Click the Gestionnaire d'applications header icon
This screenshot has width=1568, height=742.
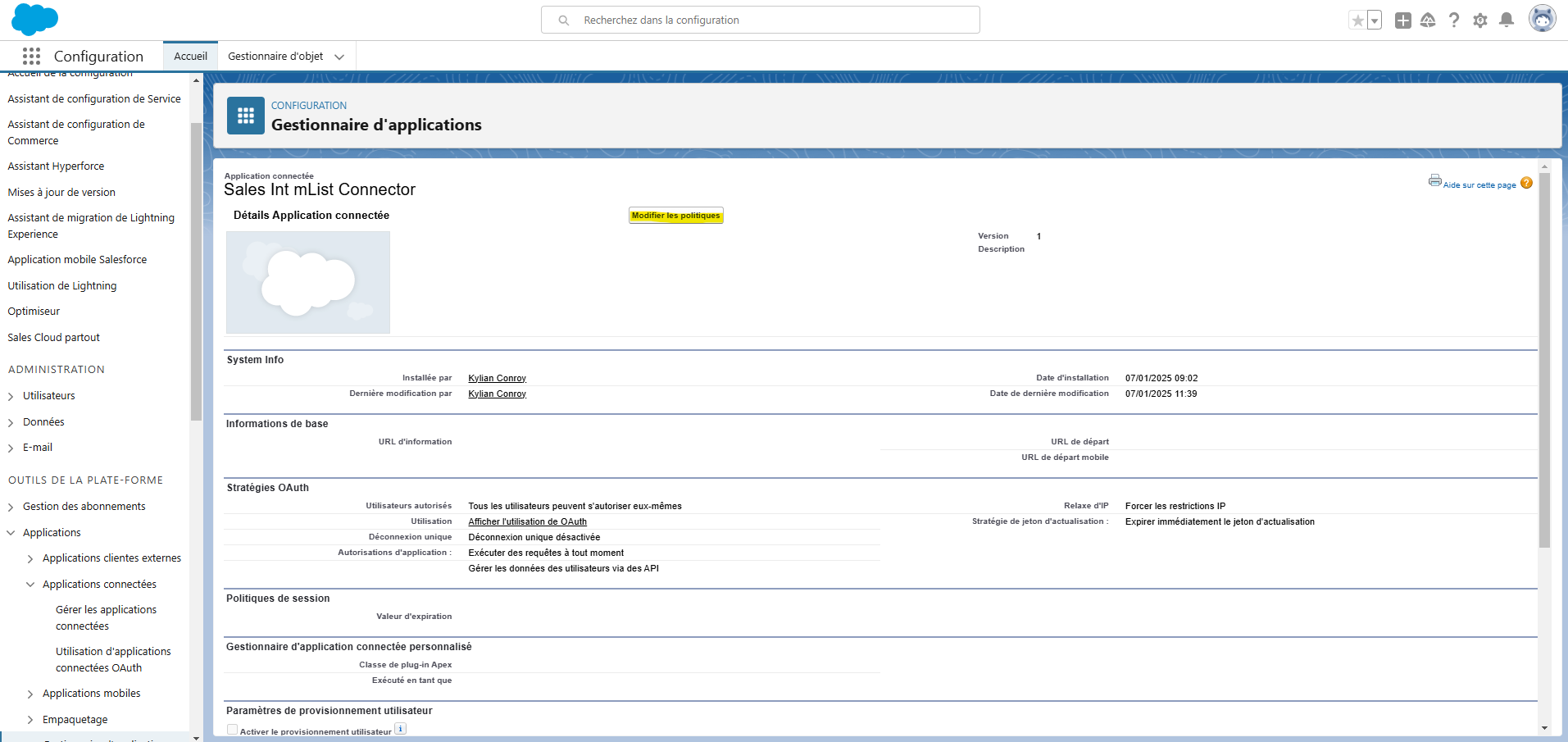pyautogui.click(x=246, y=116)
